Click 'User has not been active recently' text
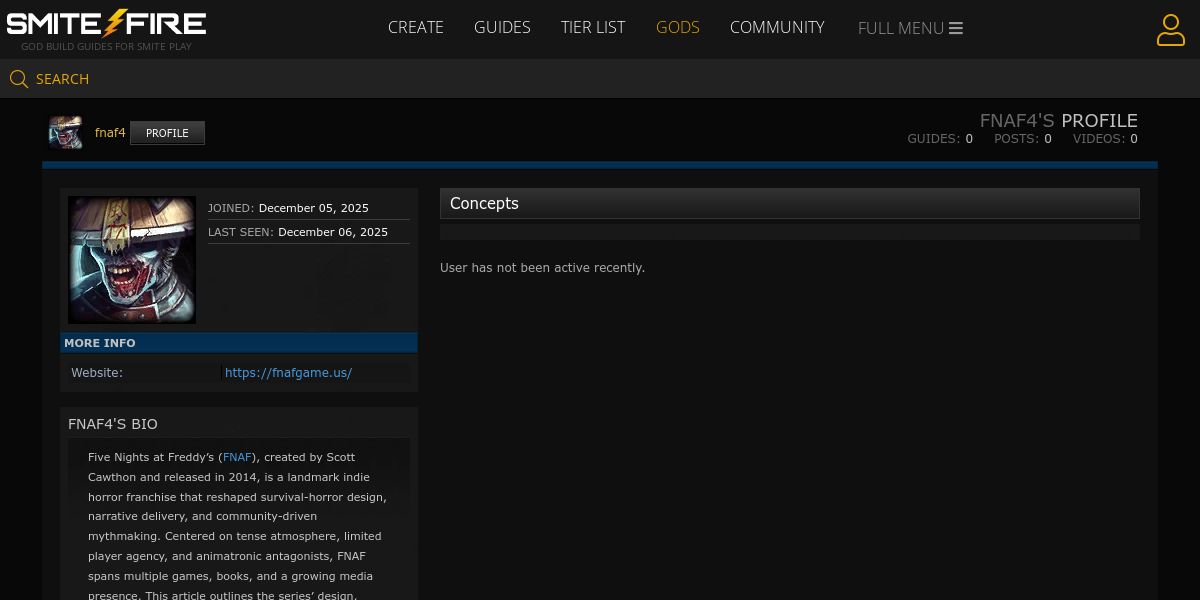1200x600 pixels. 542,268
